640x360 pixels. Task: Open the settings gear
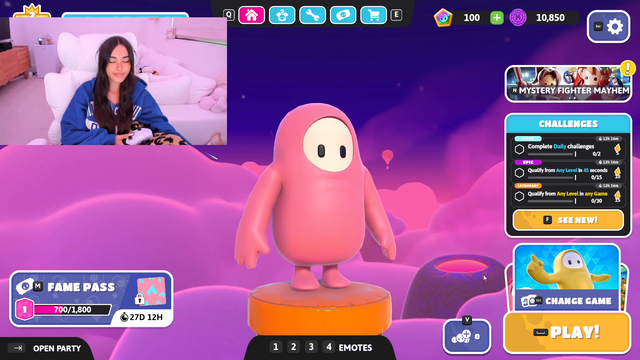[609, 27]
